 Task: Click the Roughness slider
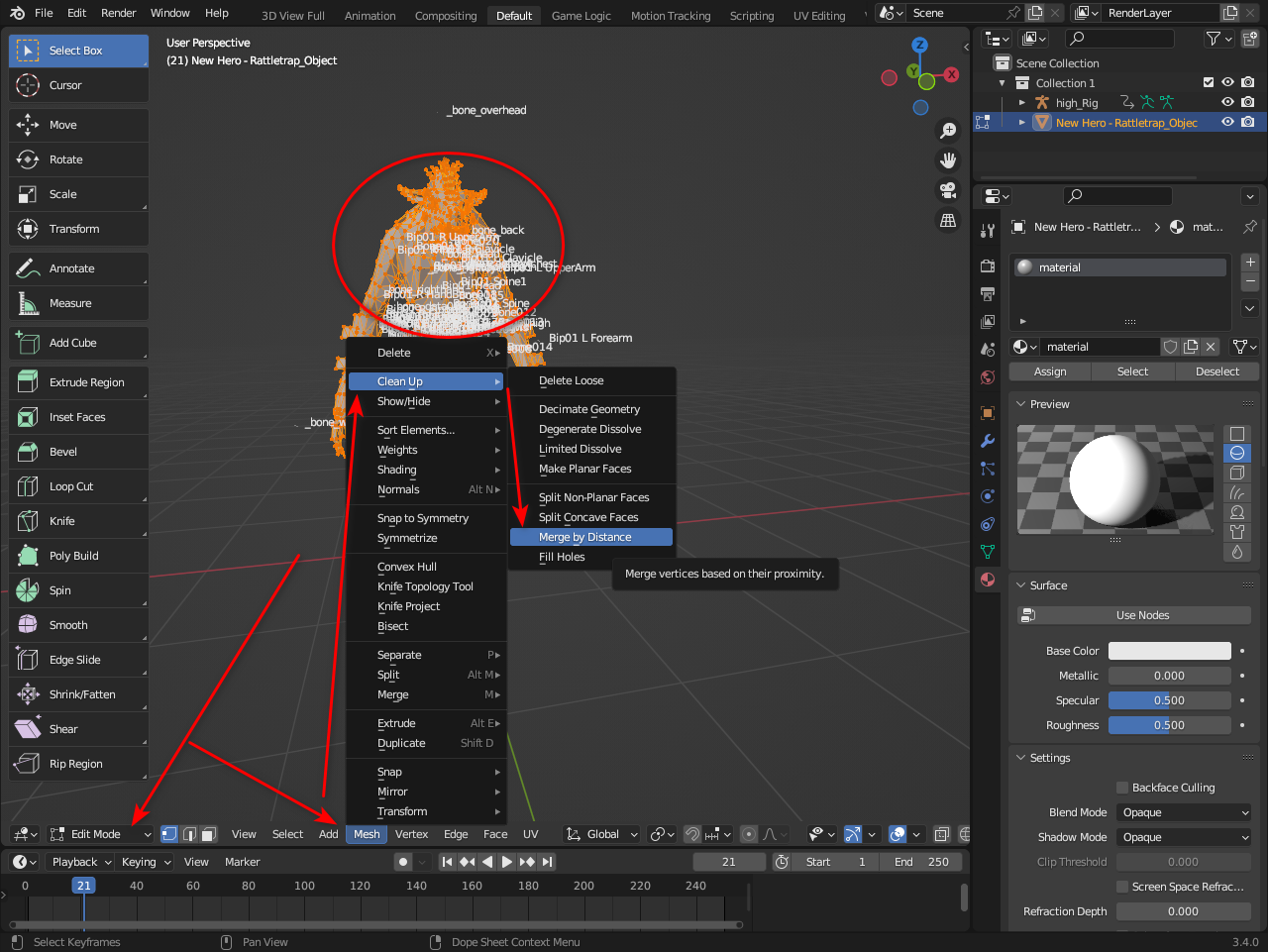click(x=1169, y=725)
